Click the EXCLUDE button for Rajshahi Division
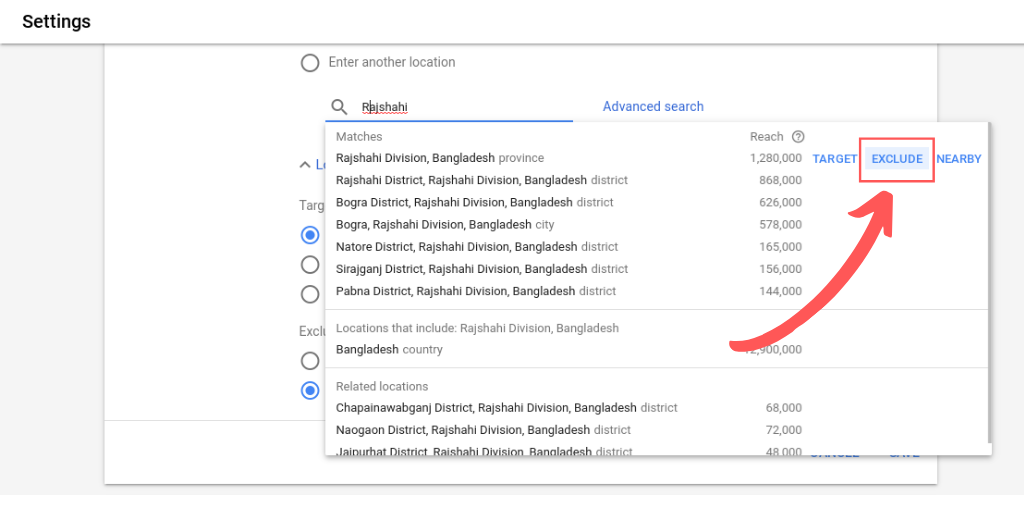This screenshot has height=512, width=1024. pos(897,159)
